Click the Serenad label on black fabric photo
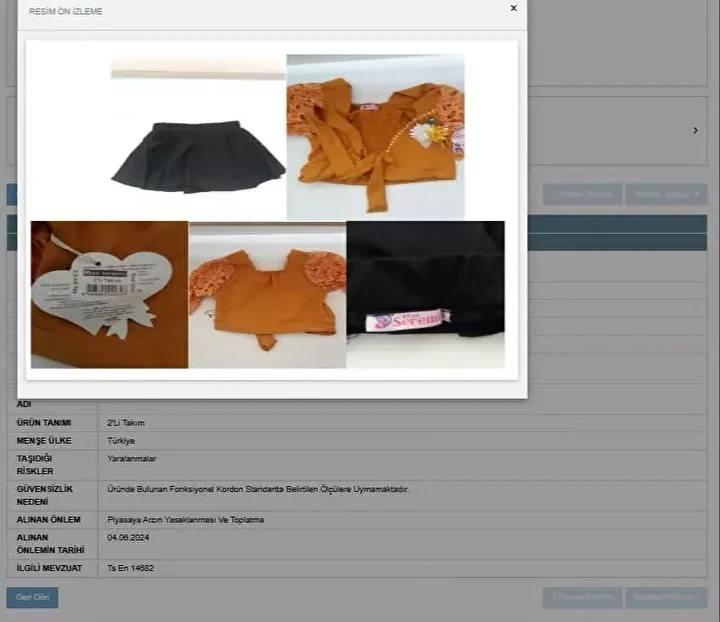This screenshot has width=720, height=622. tap(425, 294)
